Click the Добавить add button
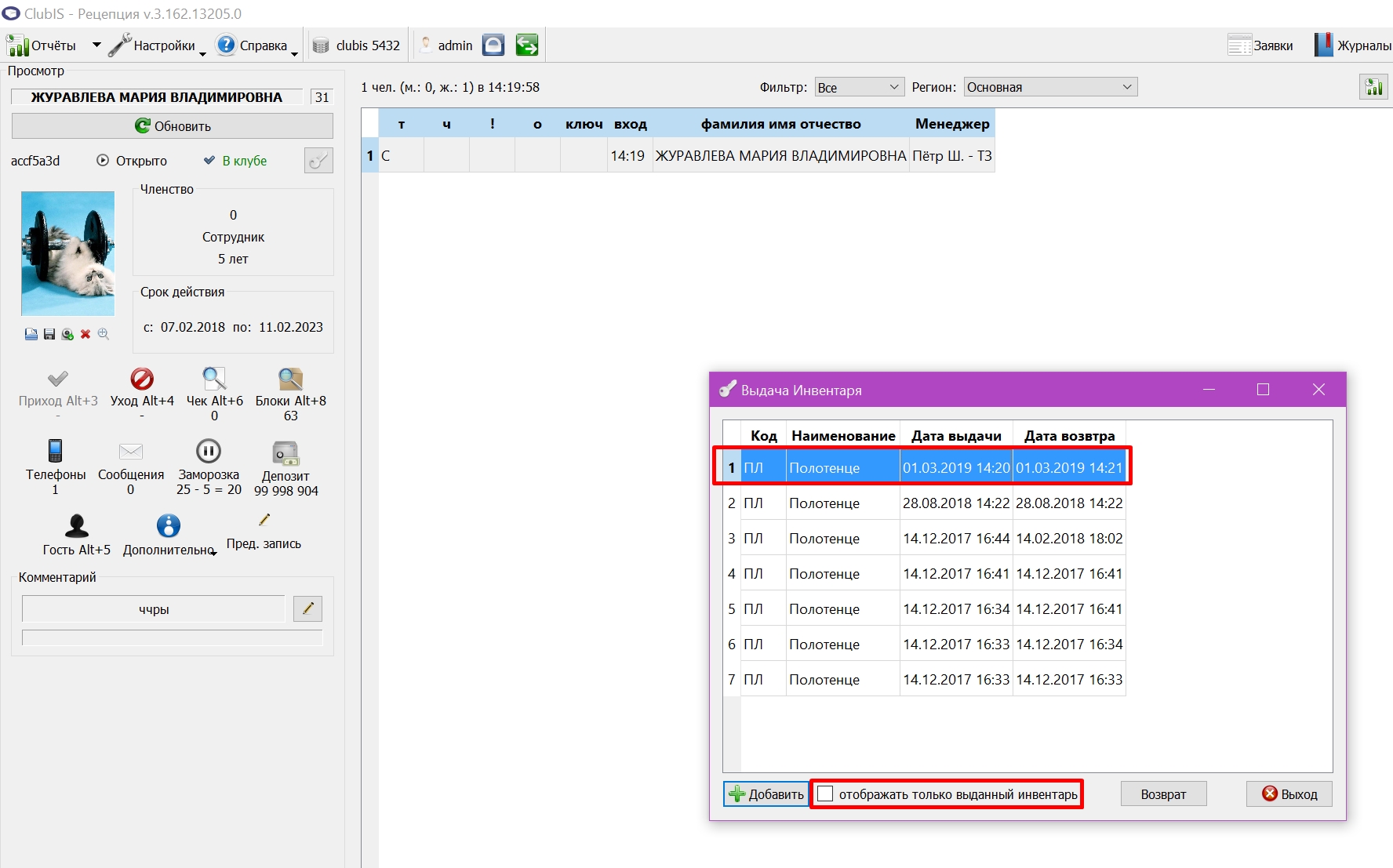 tap(766, 794)
